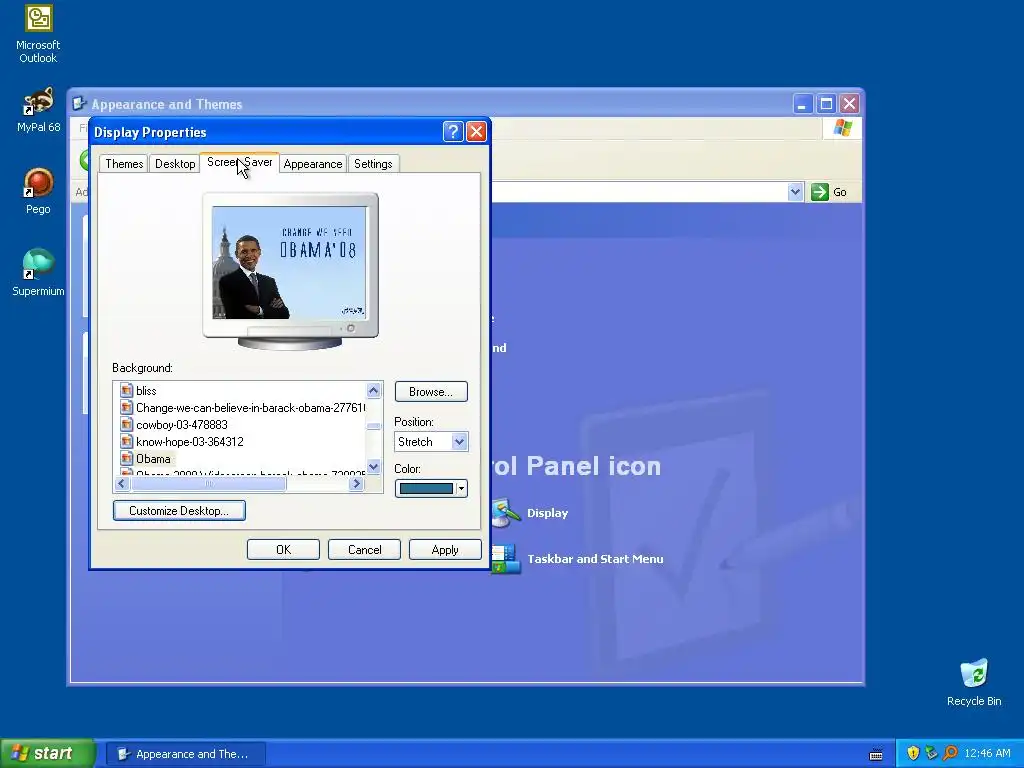Open the Recycle Bin

click(974, 683)
